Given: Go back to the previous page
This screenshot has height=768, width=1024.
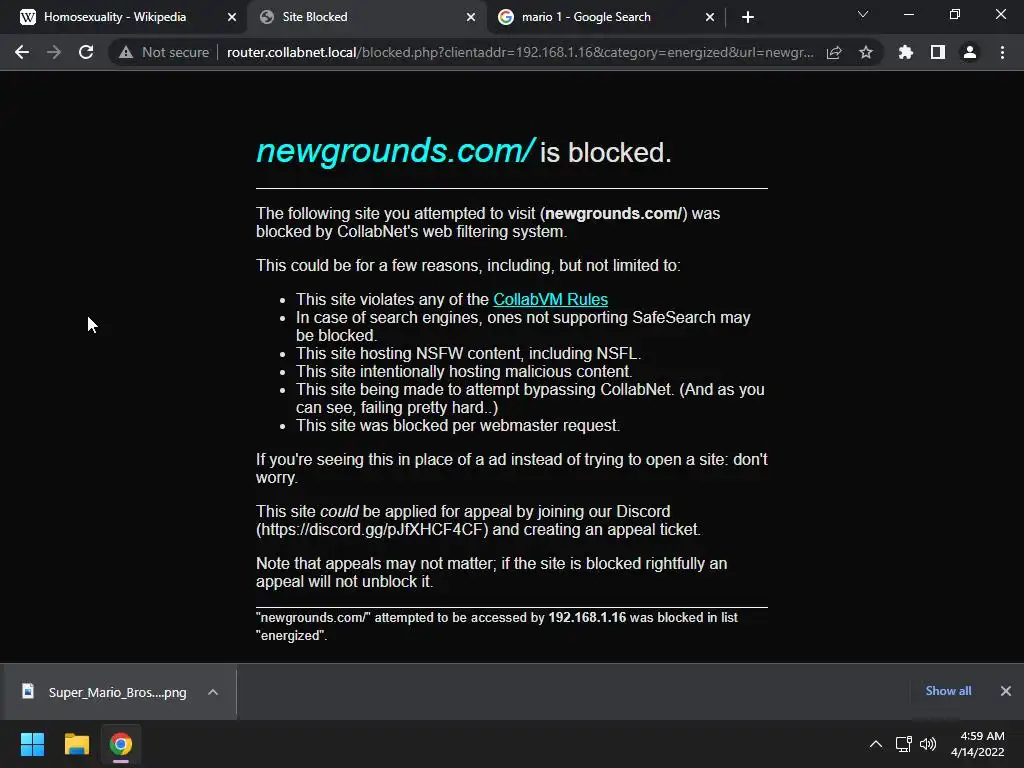Looking at the screenshot, I should 22,52.
